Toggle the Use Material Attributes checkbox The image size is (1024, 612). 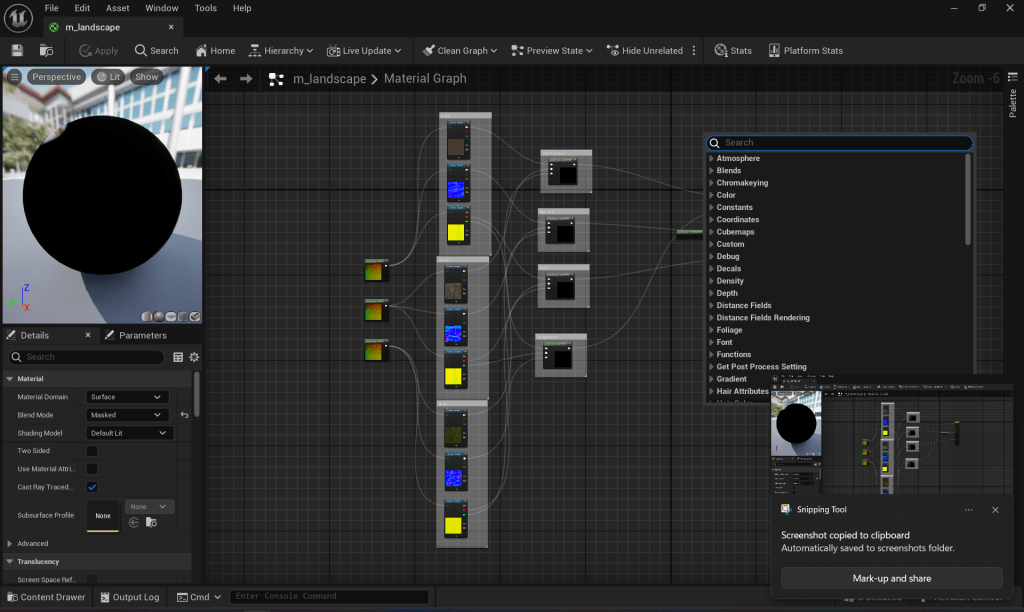click(x=92, y=469)
